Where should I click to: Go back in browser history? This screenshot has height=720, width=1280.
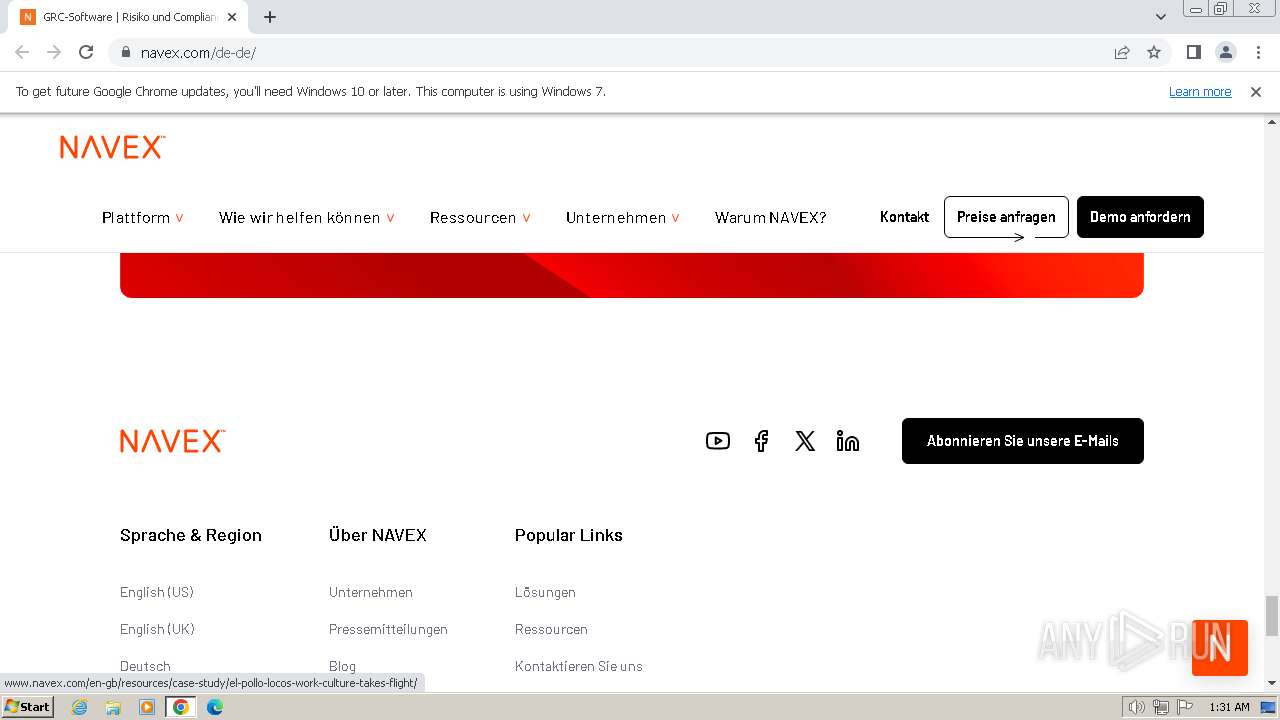(x=22, y=52)
